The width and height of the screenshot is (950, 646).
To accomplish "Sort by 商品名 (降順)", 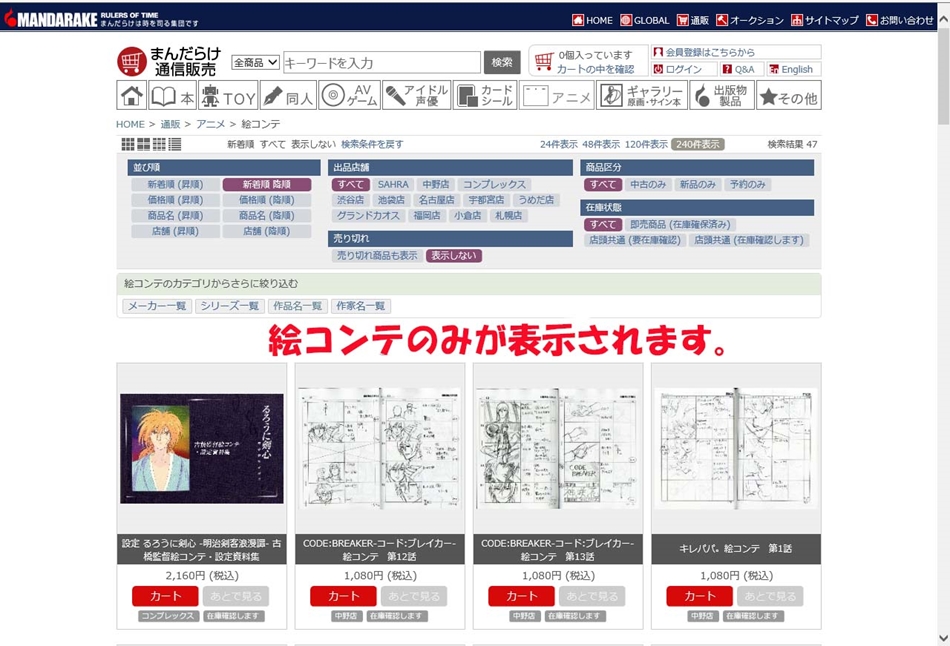I will pyautogui.click(x=267, y=216).
